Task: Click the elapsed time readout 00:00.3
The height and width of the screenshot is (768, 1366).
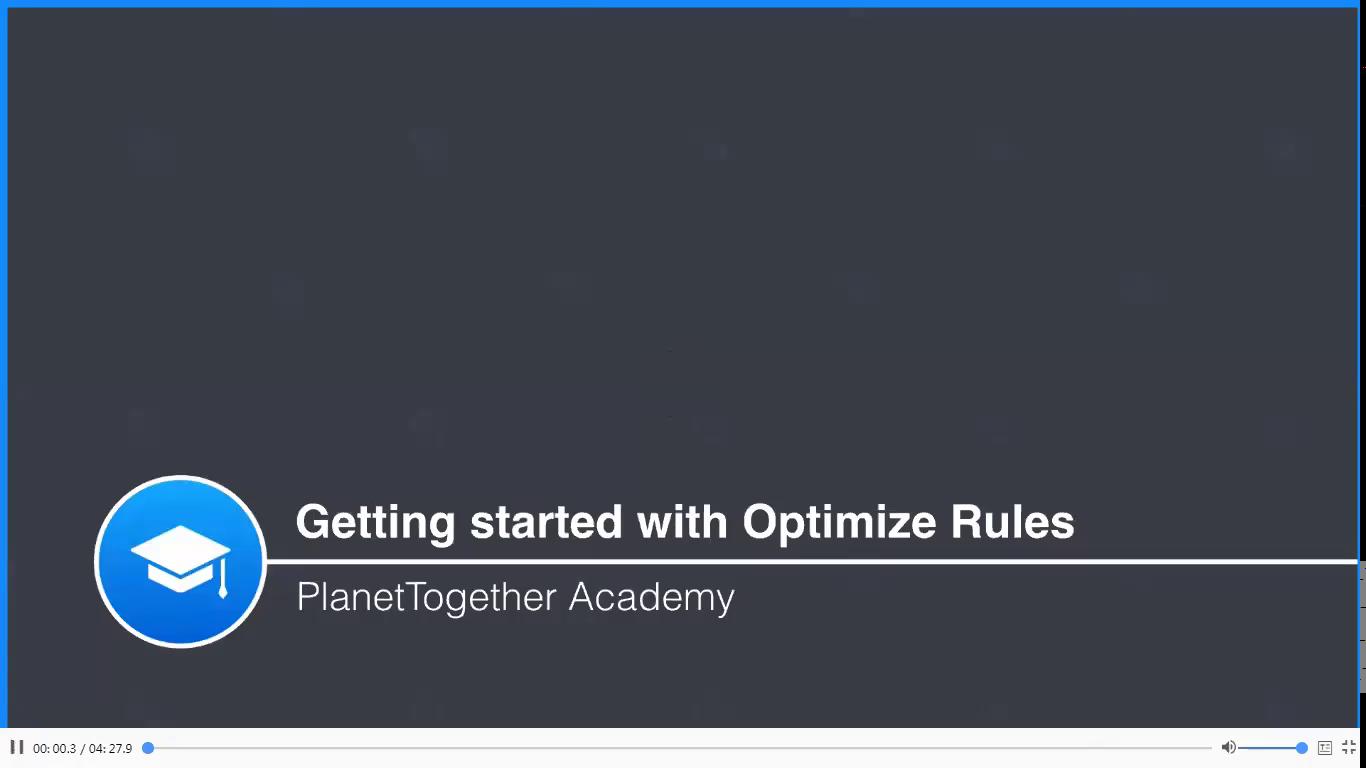Action: [54, 748]
